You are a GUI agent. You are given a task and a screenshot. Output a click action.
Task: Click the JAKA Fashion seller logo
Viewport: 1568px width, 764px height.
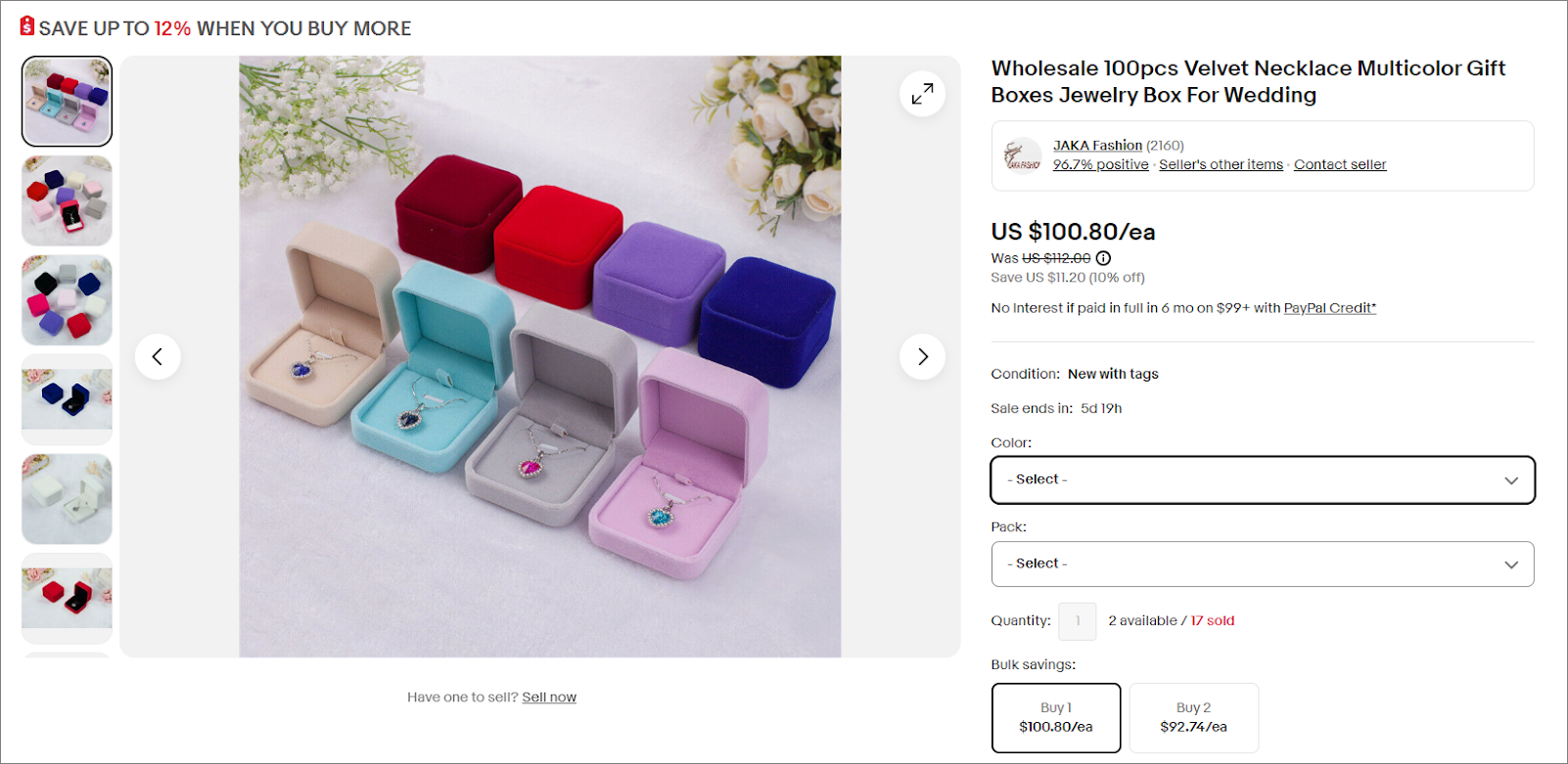point(1022,156)
